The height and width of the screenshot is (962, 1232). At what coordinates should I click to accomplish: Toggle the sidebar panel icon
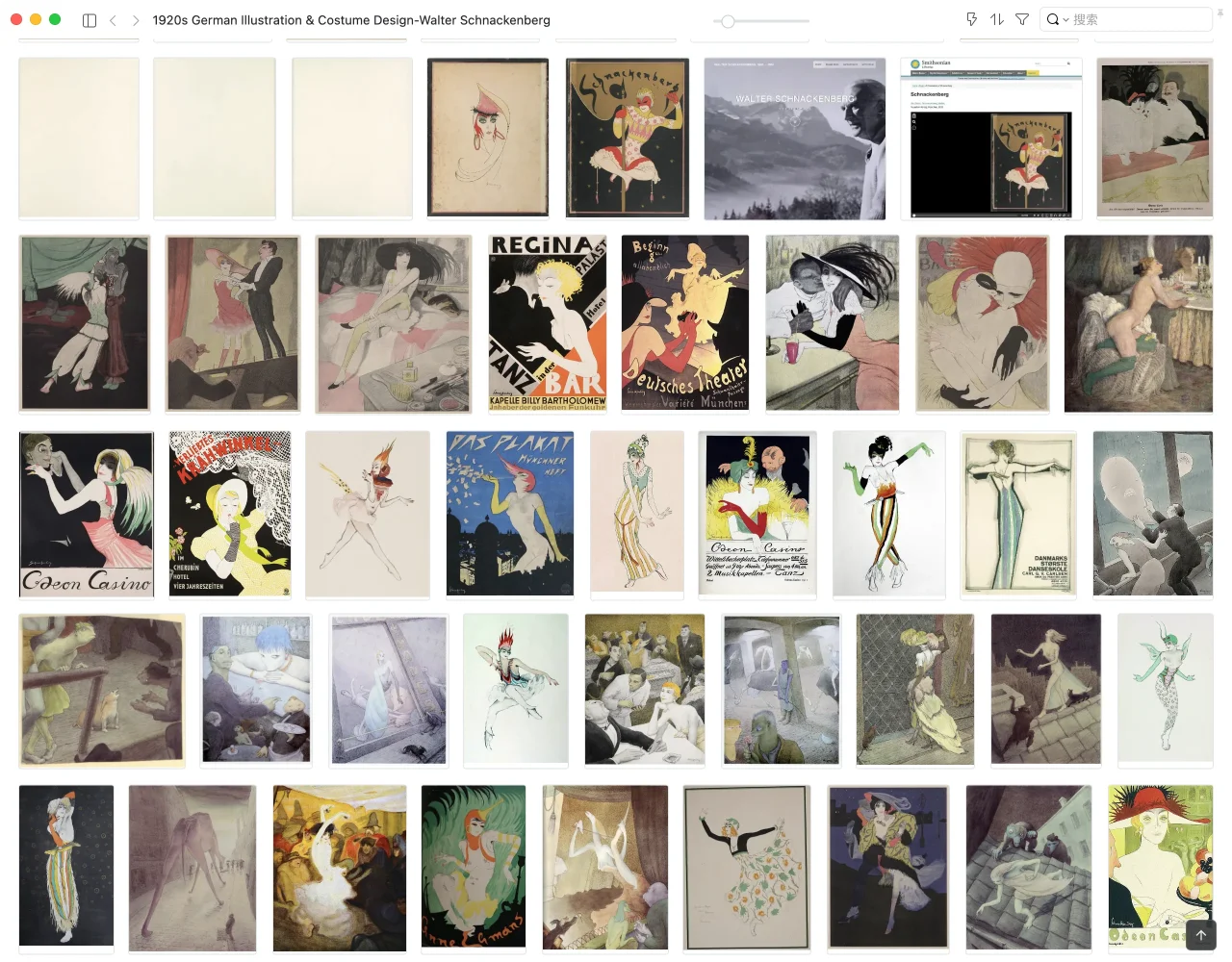click(90, 20)
